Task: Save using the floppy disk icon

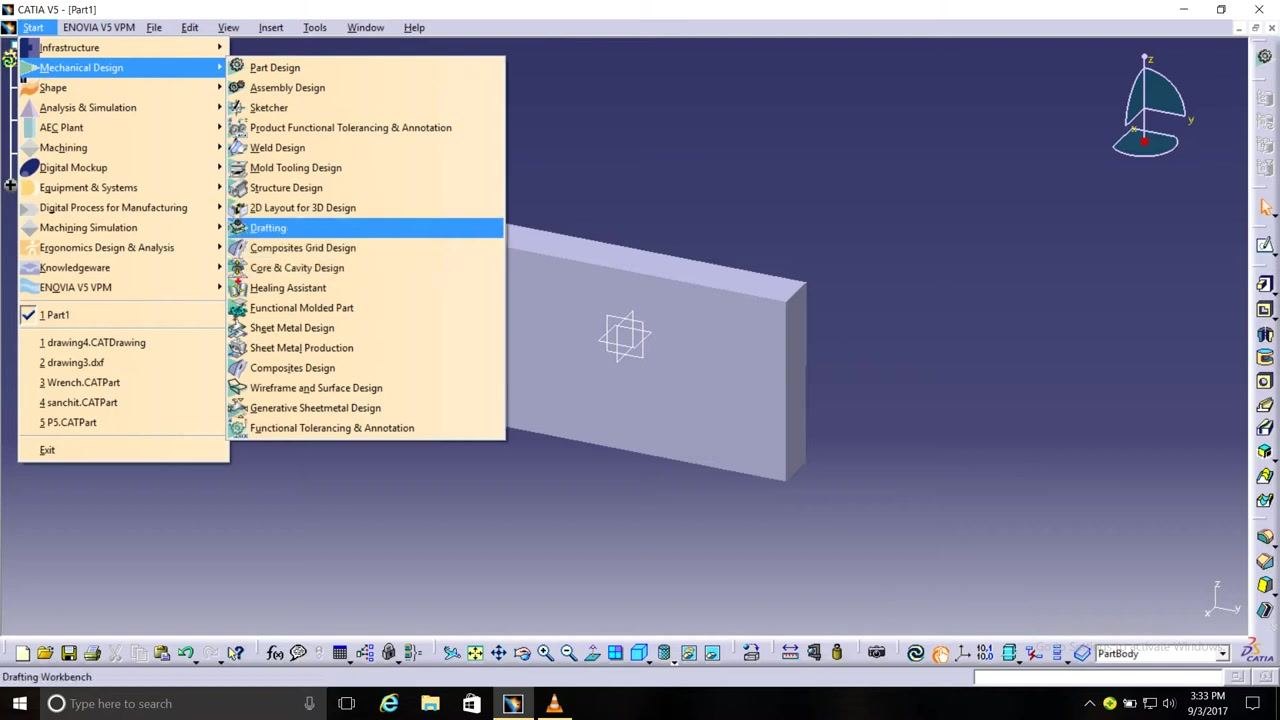Action: (69, 653)
